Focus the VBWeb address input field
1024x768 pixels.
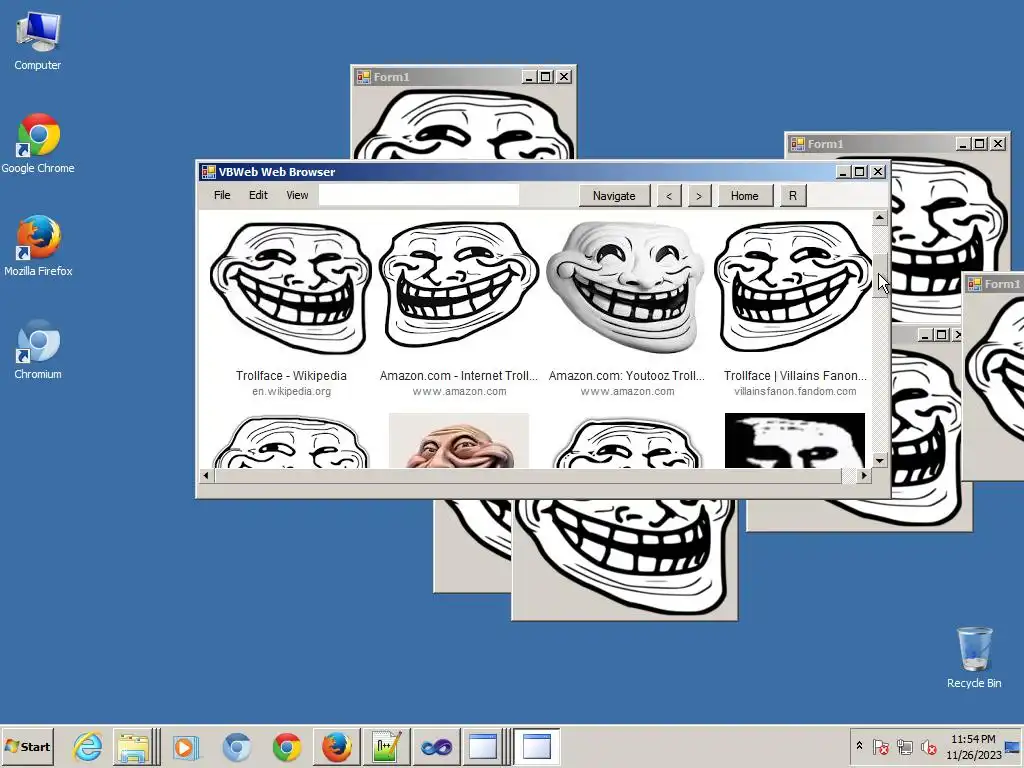[419, 195]
